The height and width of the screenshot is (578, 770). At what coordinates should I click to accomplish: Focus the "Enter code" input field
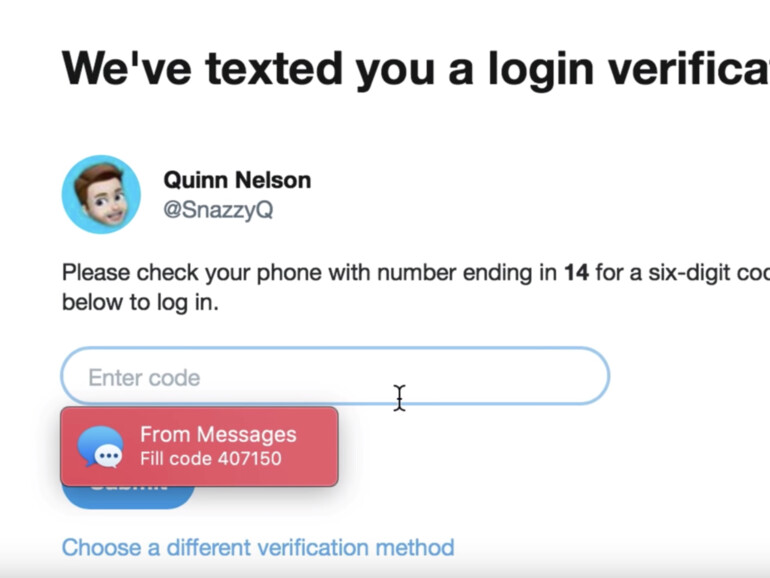(335, 376)
